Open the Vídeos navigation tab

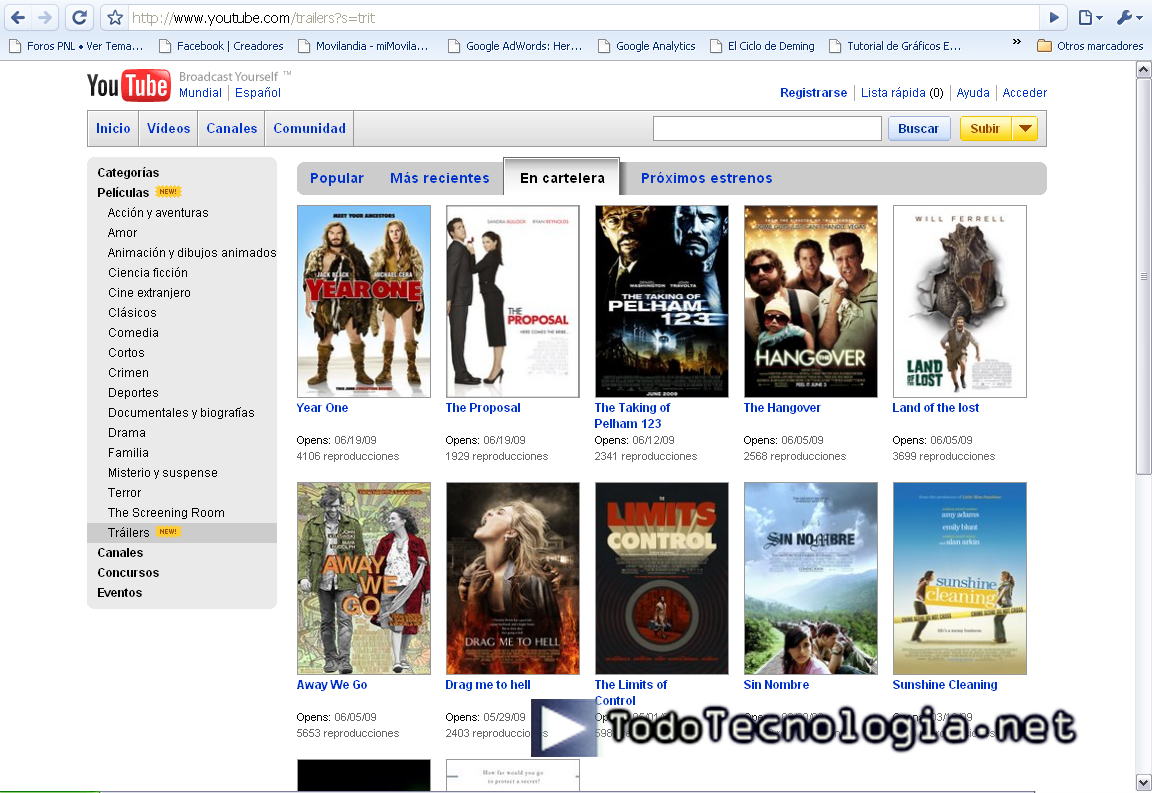pyautogui.click(x=168, y=129)
